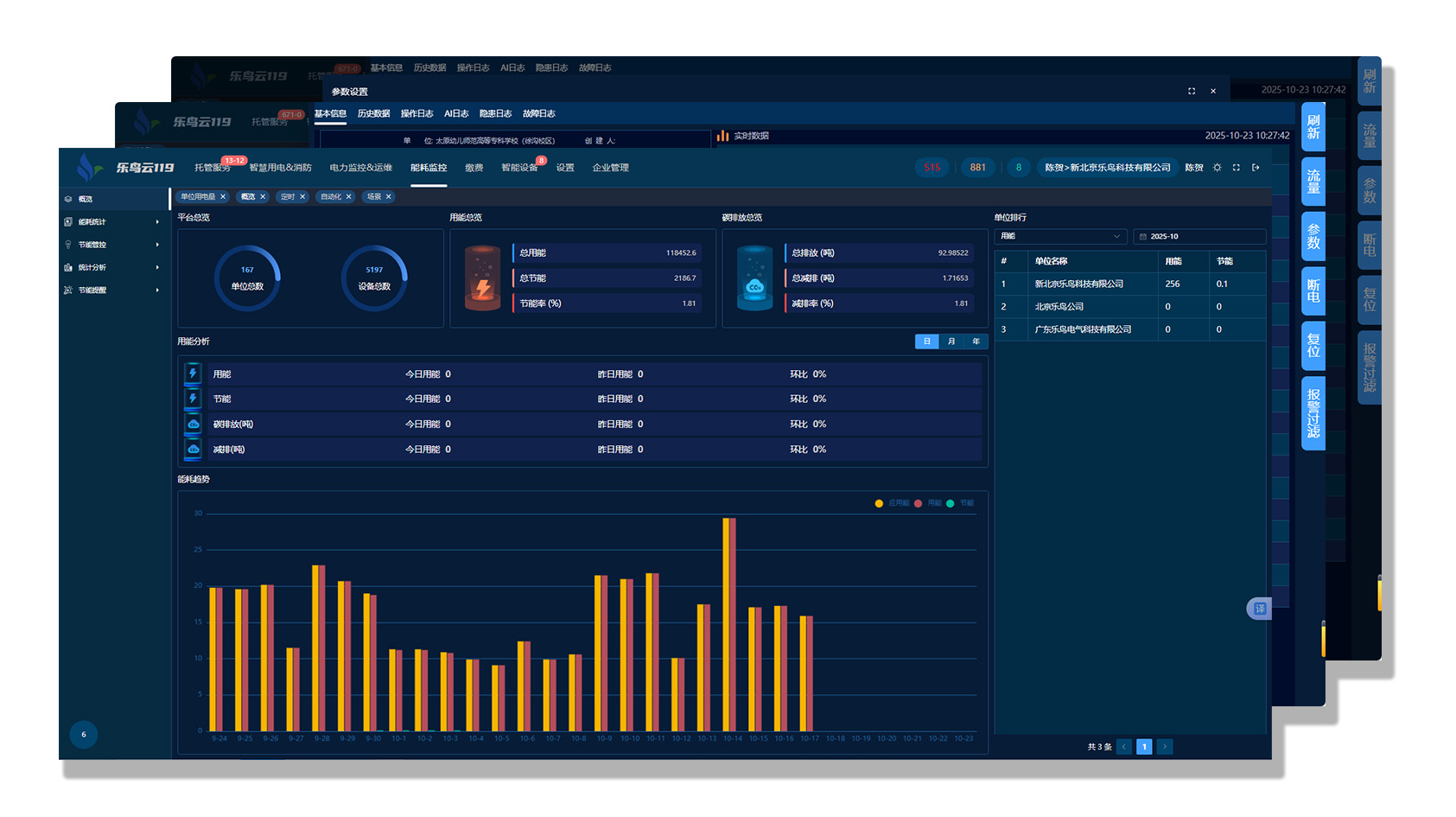
Task: Close the 单位用电量 tag
Action: point(223,197)
